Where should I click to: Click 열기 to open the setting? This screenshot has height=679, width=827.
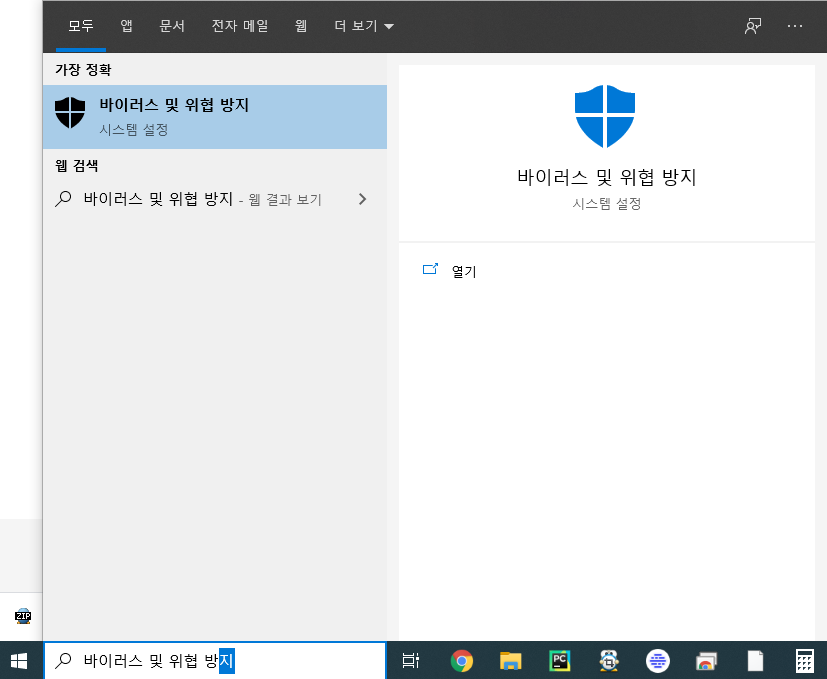pyautogui.click(x=464, y=271)
